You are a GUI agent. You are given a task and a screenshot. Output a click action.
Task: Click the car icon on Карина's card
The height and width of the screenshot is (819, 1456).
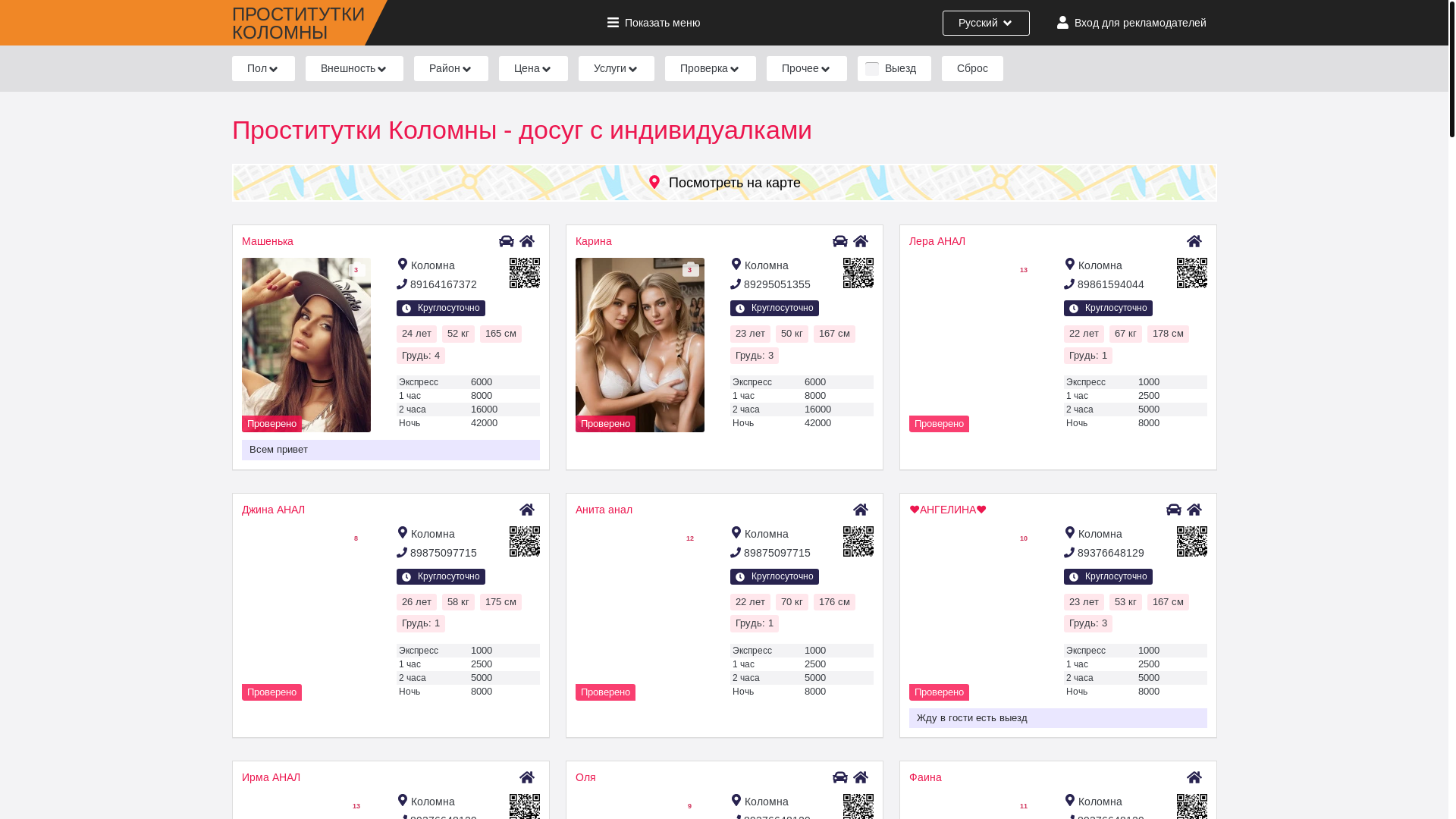pos(840,241)
